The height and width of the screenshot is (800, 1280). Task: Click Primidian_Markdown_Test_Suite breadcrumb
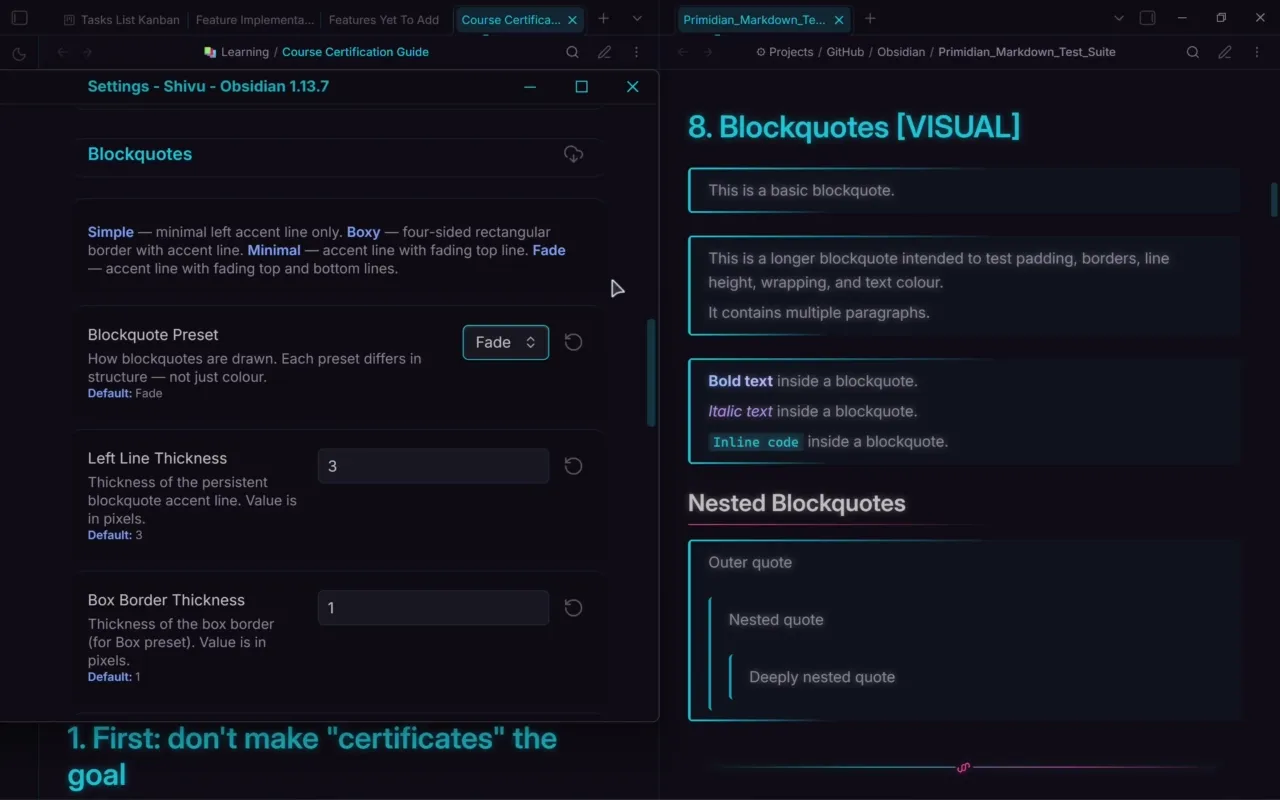pos(1027,52)
